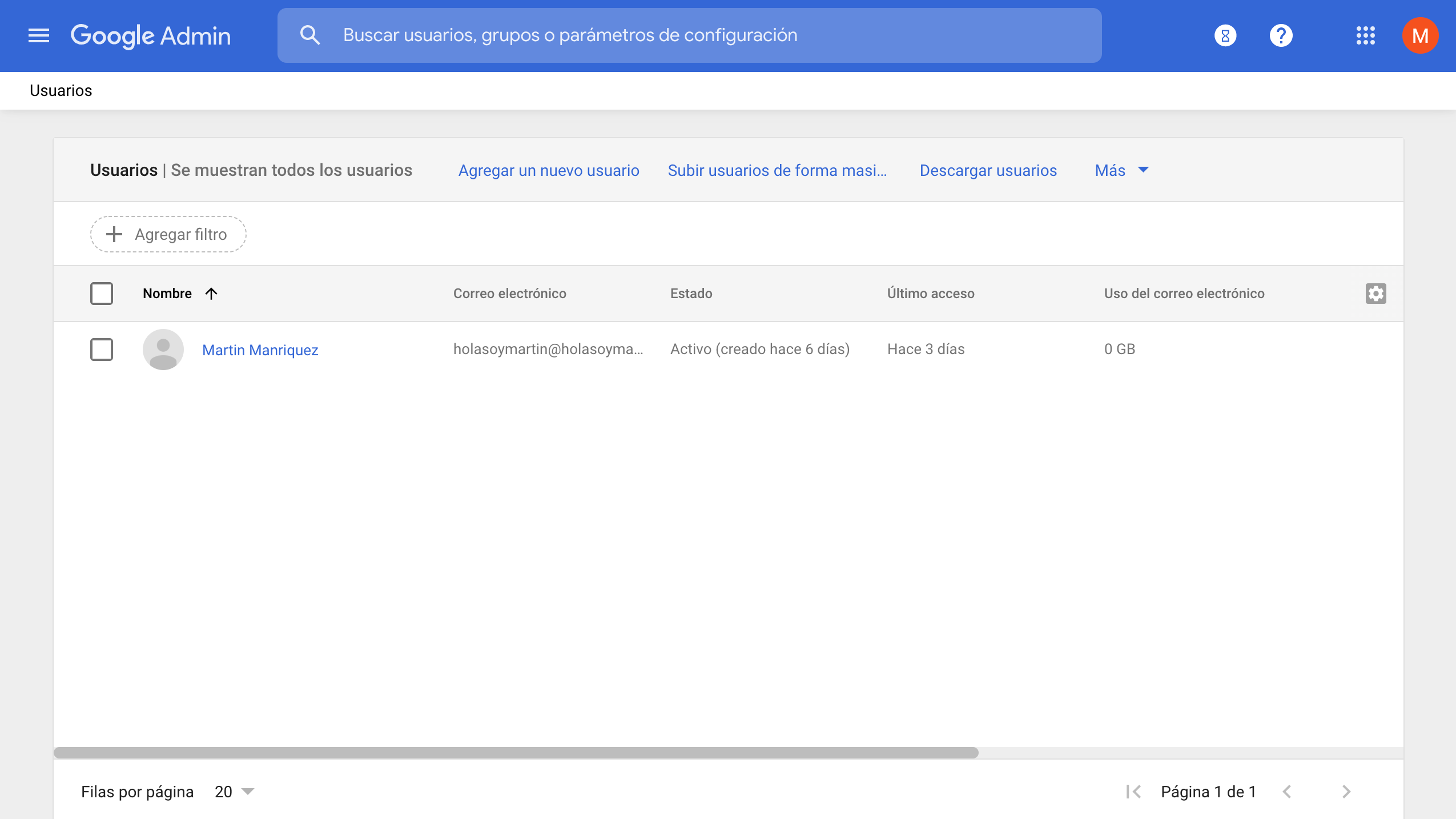Image resolution: width=1456 pixels, height=819 pixels.
Task: Click the Página 1 de 1 text
Action: 1209,792
